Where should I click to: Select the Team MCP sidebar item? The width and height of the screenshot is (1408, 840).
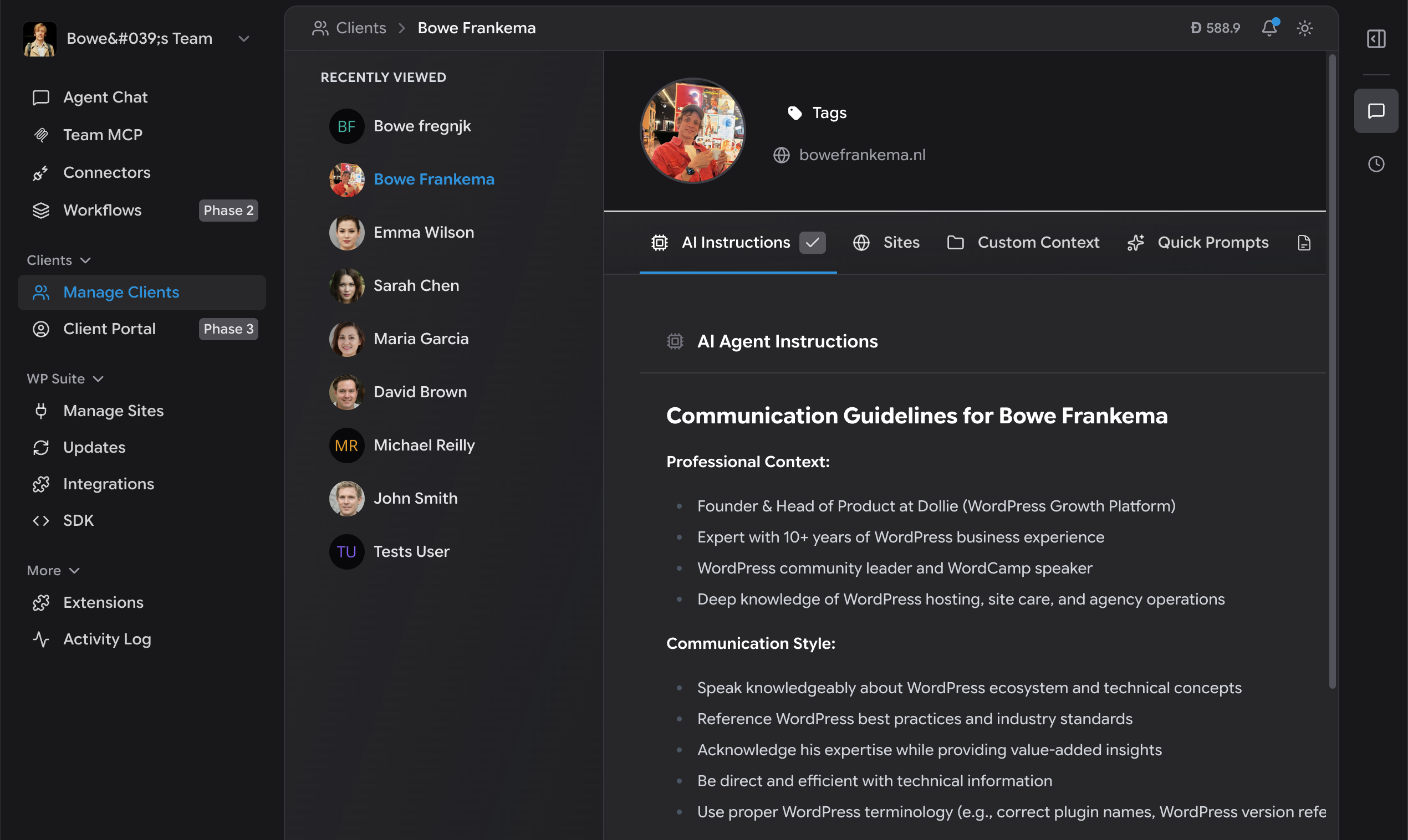103,135
